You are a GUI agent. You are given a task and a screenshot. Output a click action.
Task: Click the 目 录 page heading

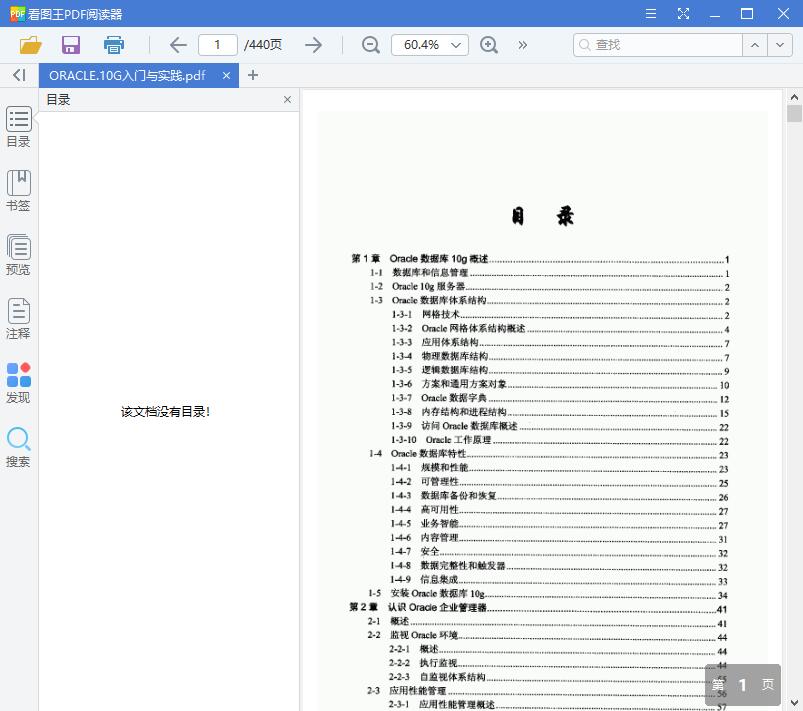(543, 216)
